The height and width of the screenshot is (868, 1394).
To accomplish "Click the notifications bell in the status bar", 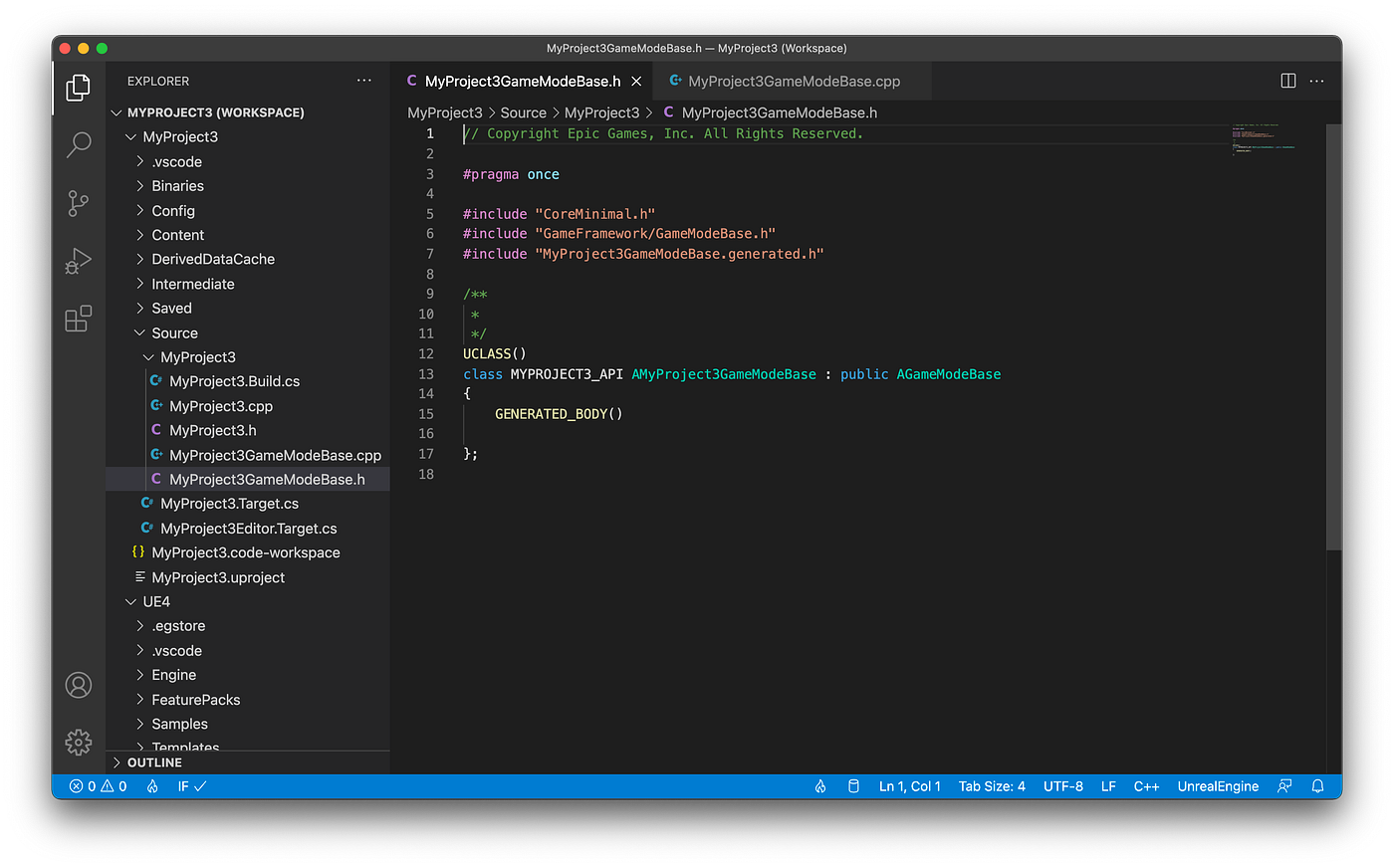I will [1317, 785].
